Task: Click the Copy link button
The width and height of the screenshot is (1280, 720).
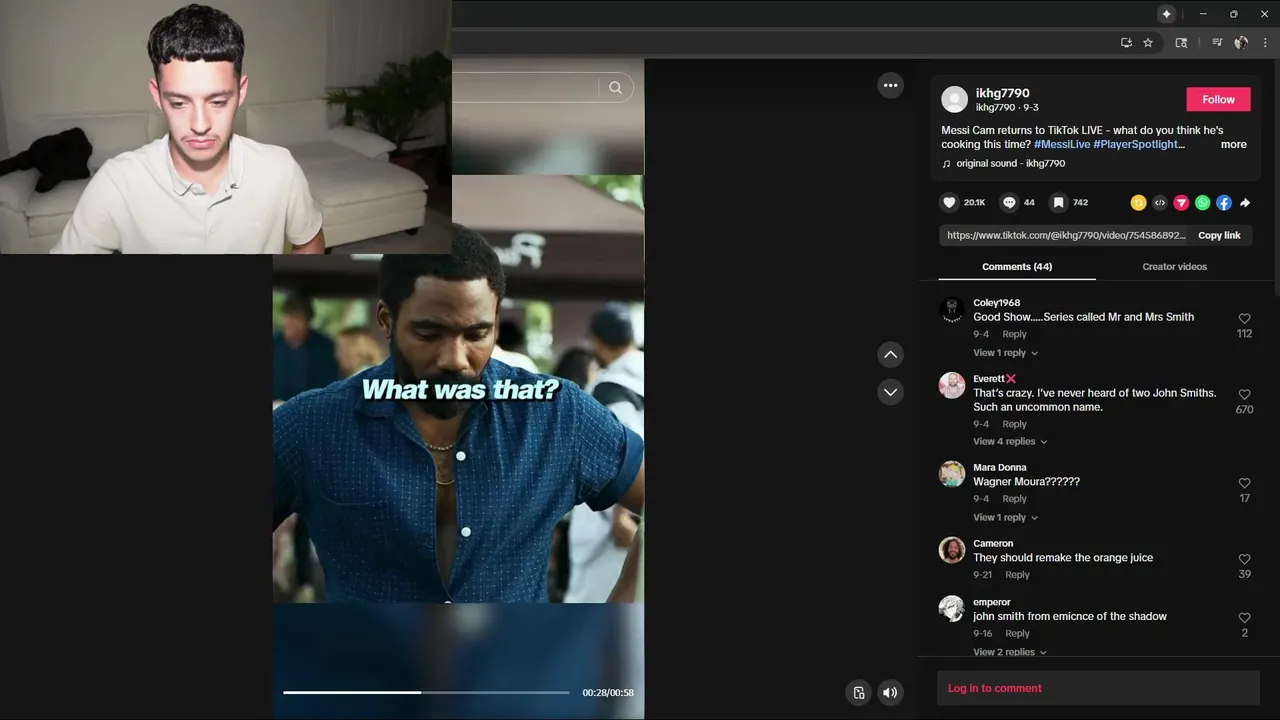Action: pos(1219,236)
